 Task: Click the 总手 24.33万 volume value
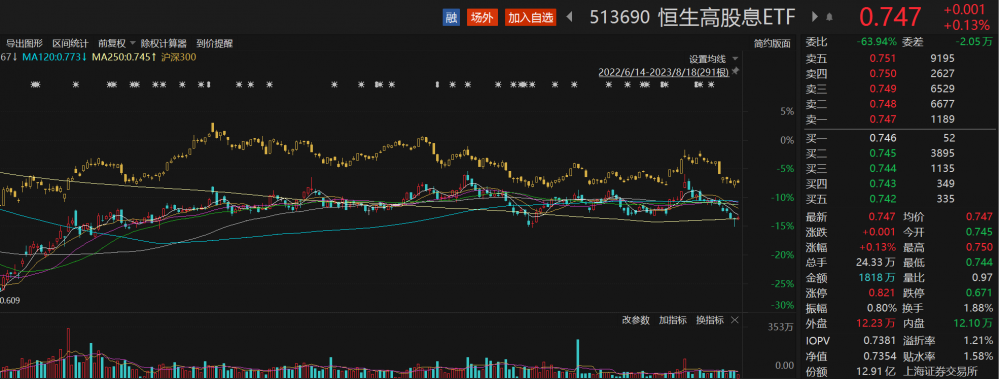click(x=876, y=262)
